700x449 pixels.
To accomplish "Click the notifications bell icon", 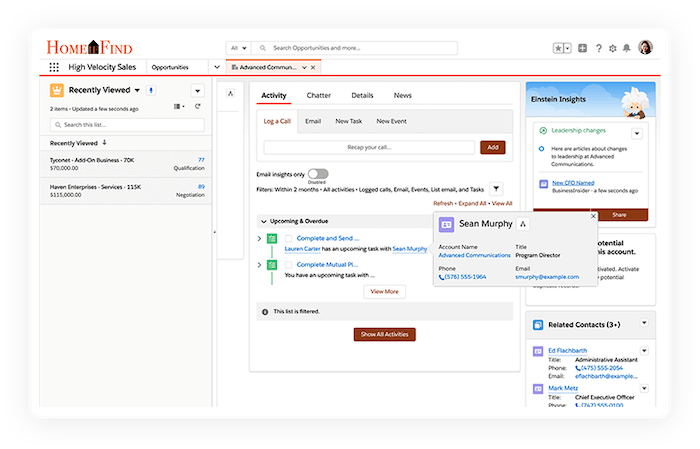I will 626,48.
